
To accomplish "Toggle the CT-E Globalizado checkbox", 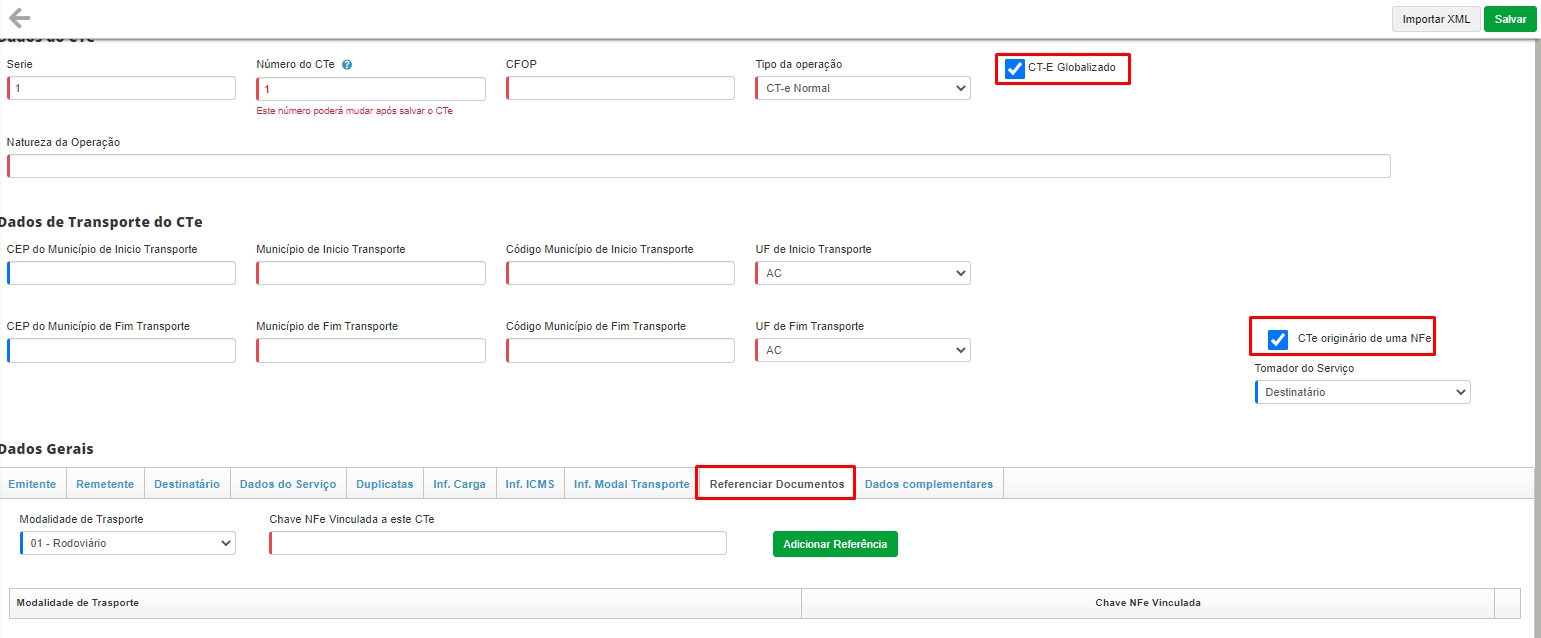I will coord(1015,68).
